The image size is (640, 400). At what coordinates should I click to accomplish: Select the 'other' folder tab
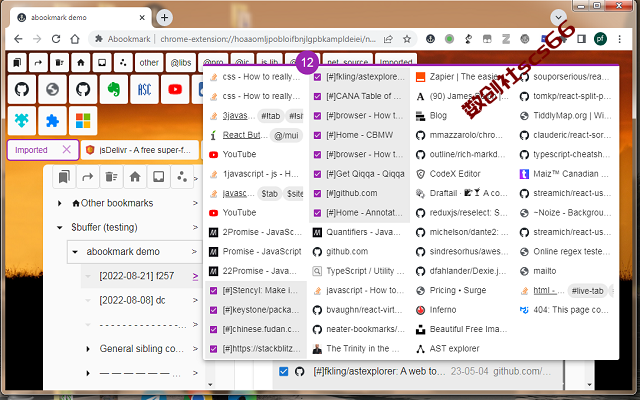click(149, 62)
